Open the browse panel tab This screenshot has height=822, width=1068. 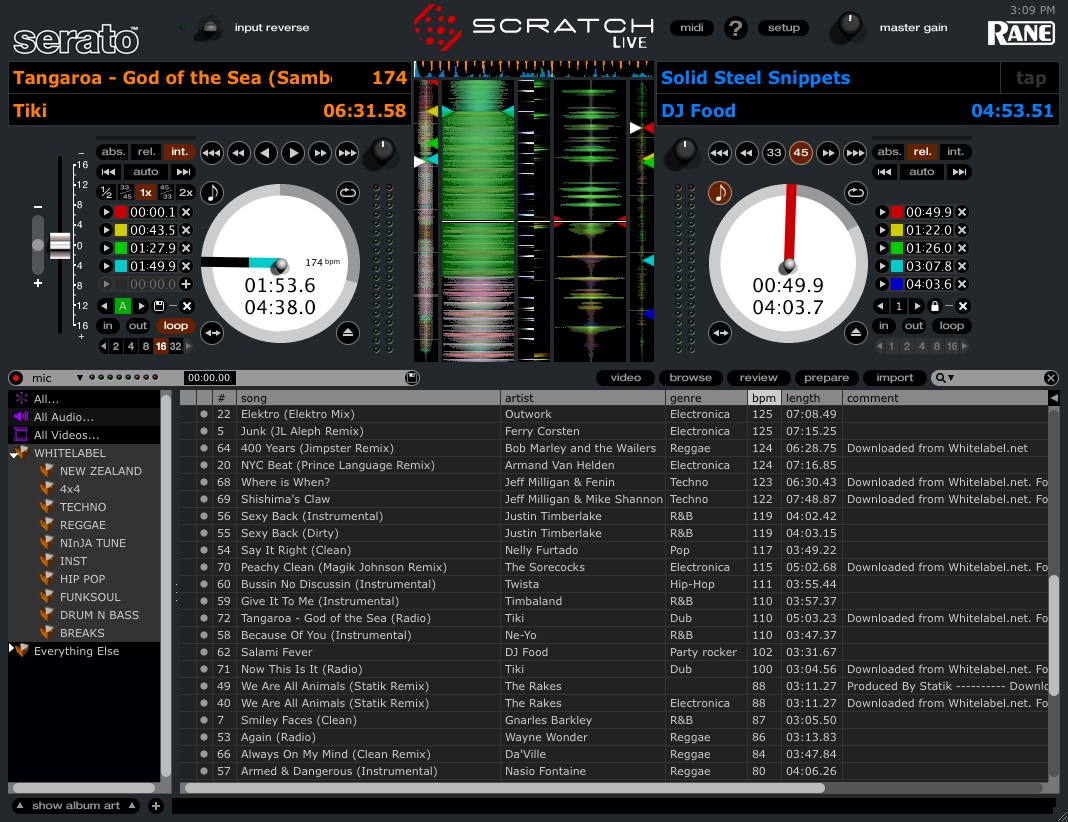coord(690,378)
